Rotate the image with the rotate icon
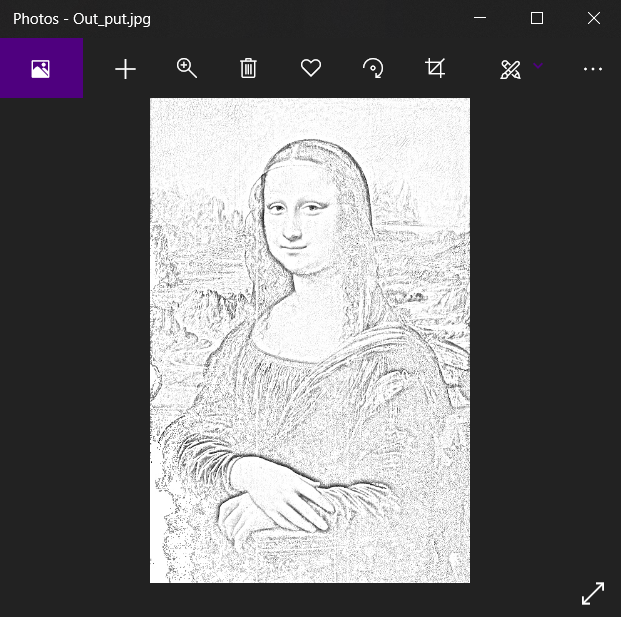621x617 pixels. point(373,68)
